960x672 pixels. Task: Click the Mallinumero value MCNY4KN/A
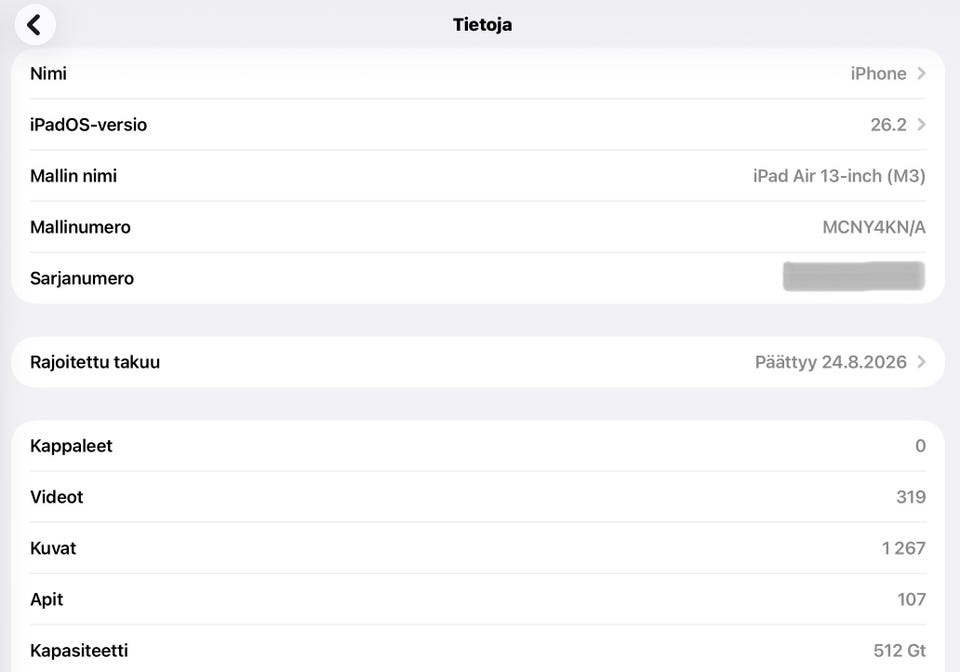coord(873,228)
